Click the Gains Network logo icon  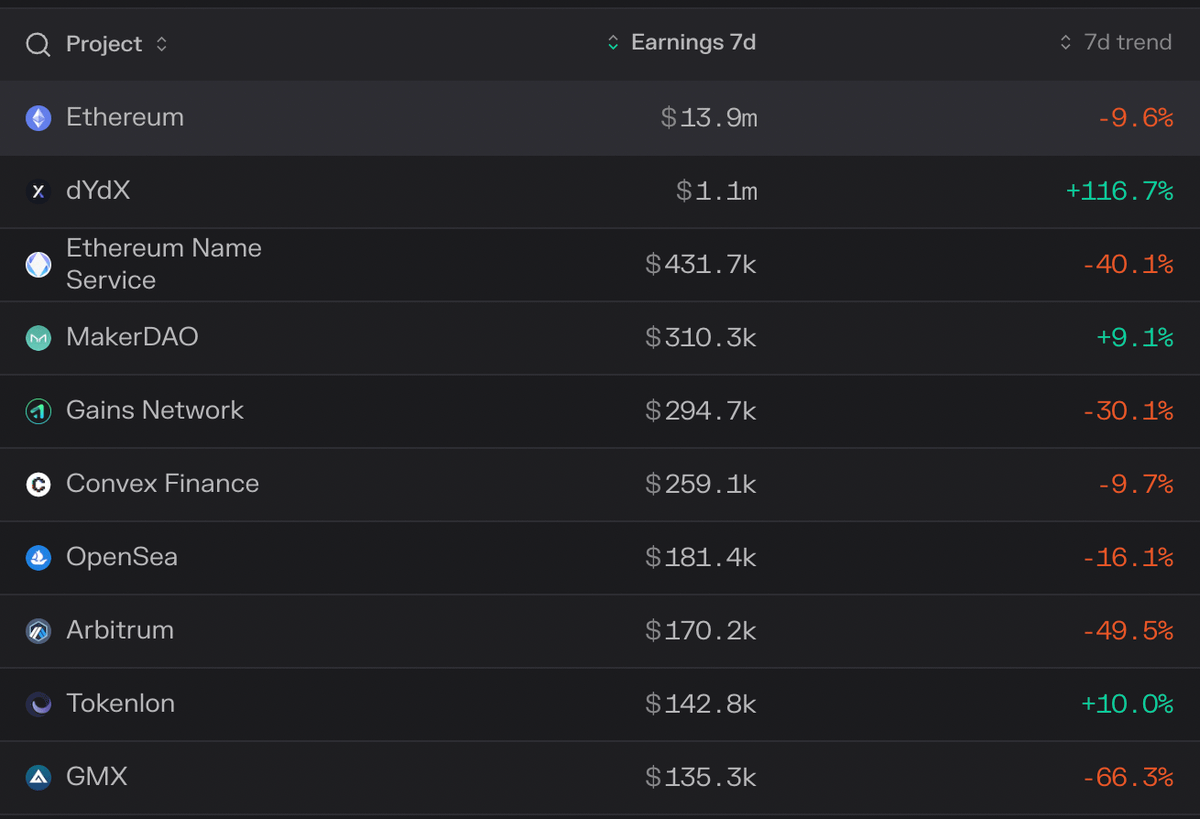coord(38,411)
